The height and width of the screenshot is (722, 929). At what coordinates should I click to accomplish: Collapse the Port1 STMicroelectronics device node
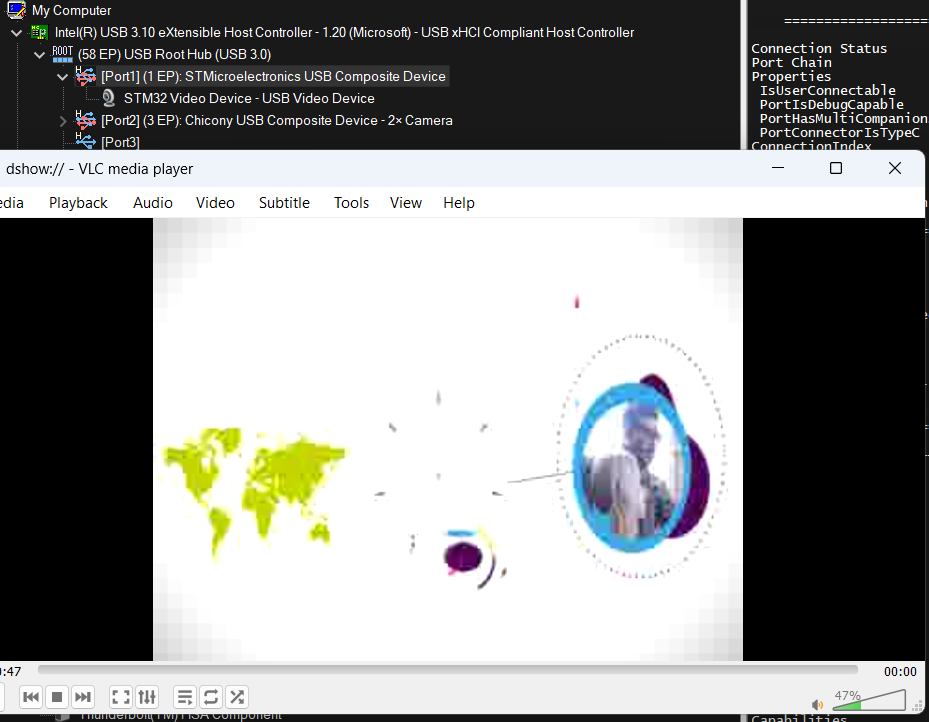(x=62, y=76)
